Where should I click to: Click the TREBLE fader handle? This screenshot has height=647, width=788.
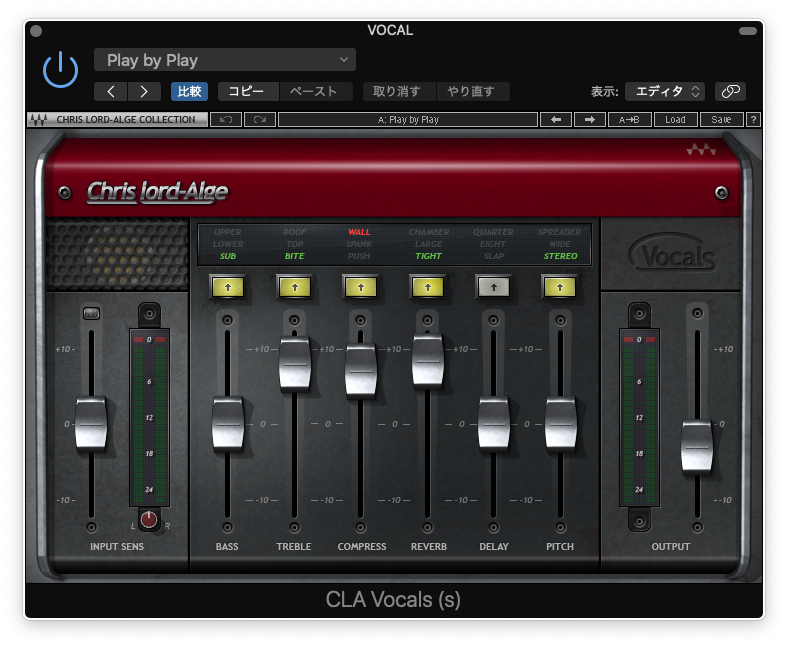294,363
